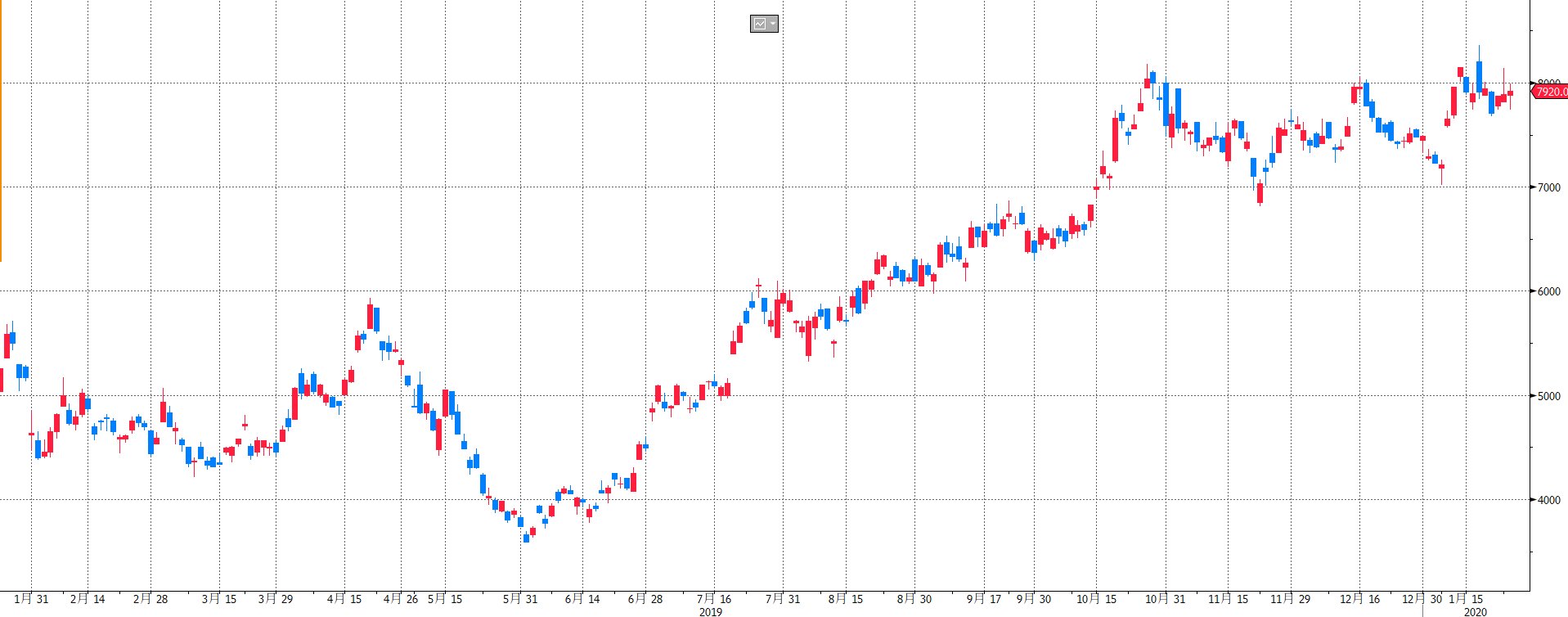Viewport: 1568px width, 617px height.
Task: Select the 11月 15 date label
Action: (x=1228, y=599)
